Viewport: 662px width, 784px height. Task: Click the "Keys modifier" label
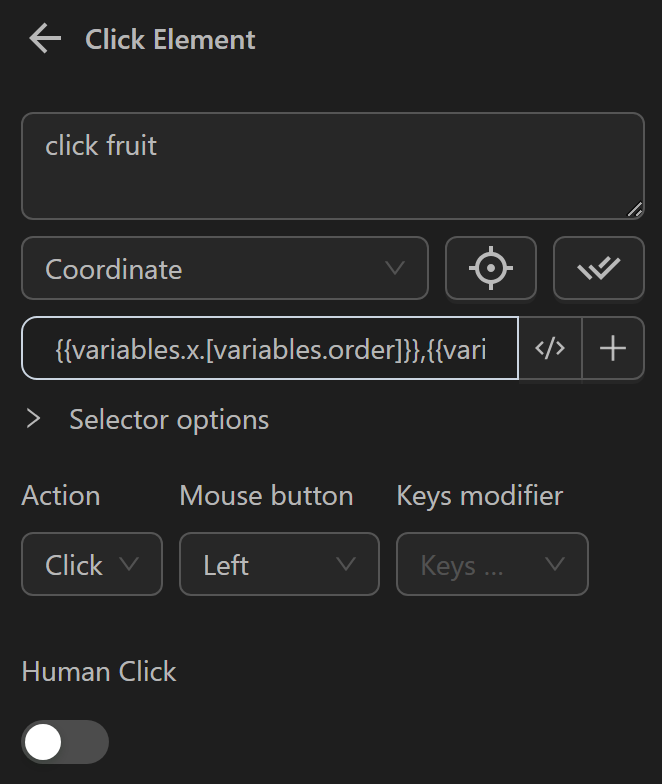pos(480,496)
